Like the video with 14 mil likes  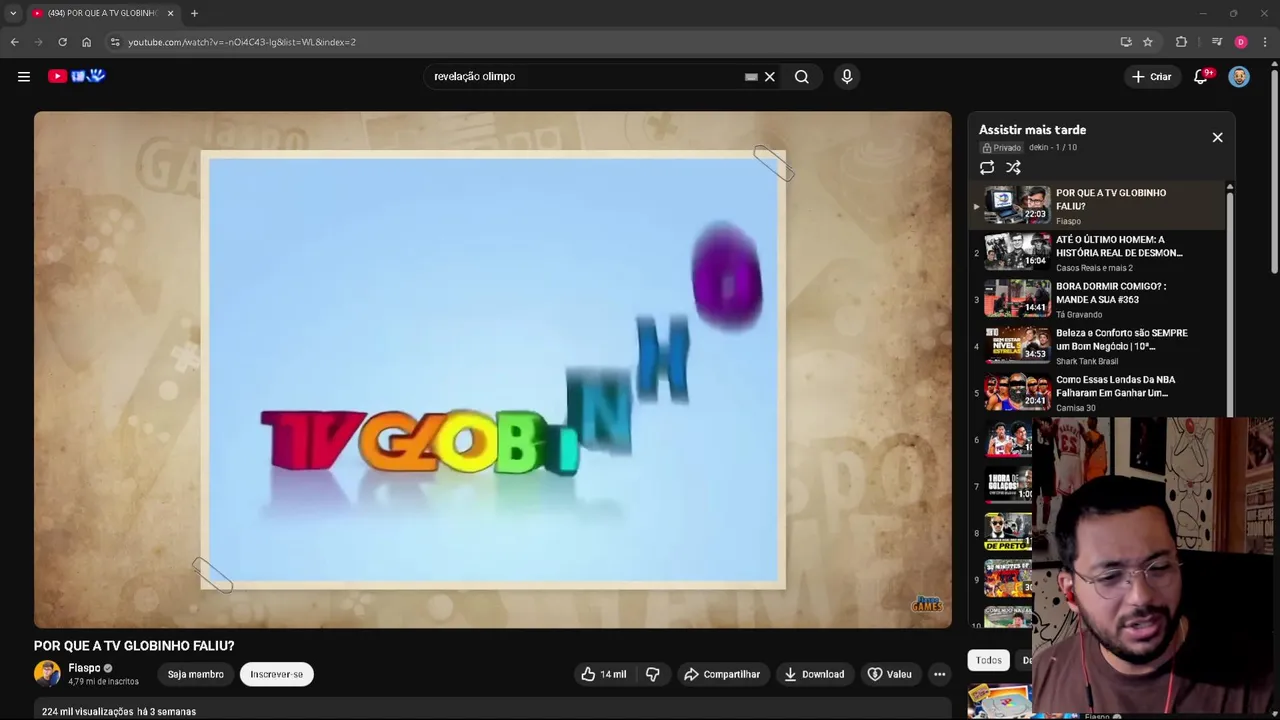[604, 674]
